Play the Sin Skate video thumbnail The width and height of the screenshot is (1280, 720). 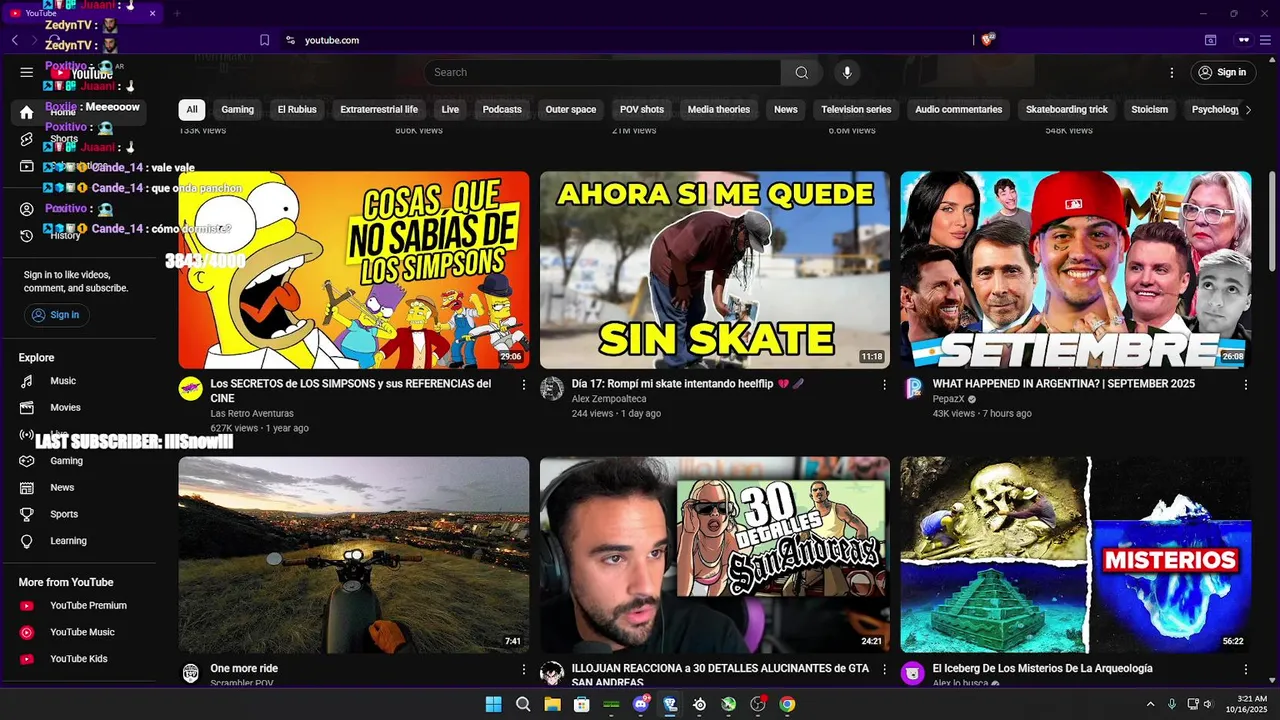coord(715,270)
